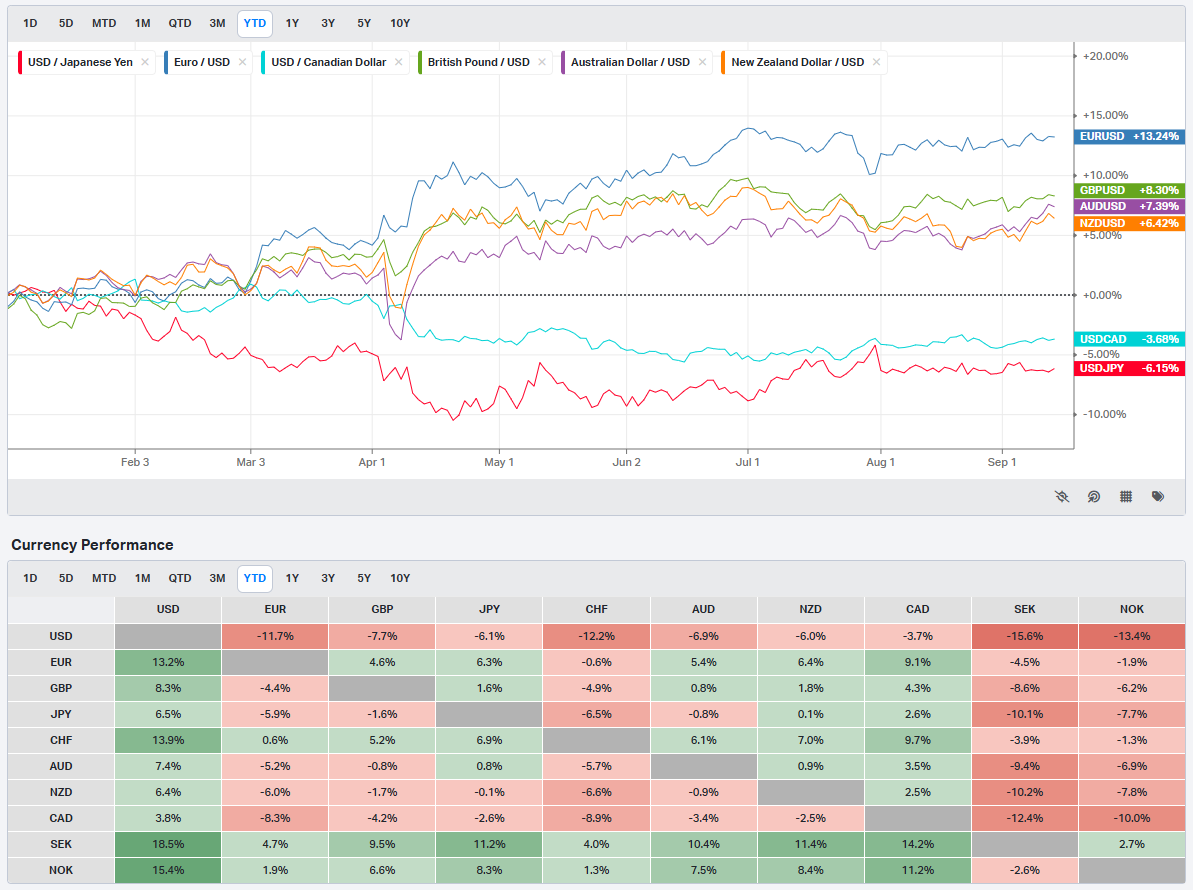Screen dimensions: 1193x890
Task: Select 5Y in Currency Performance table
Action: [364, 578]
